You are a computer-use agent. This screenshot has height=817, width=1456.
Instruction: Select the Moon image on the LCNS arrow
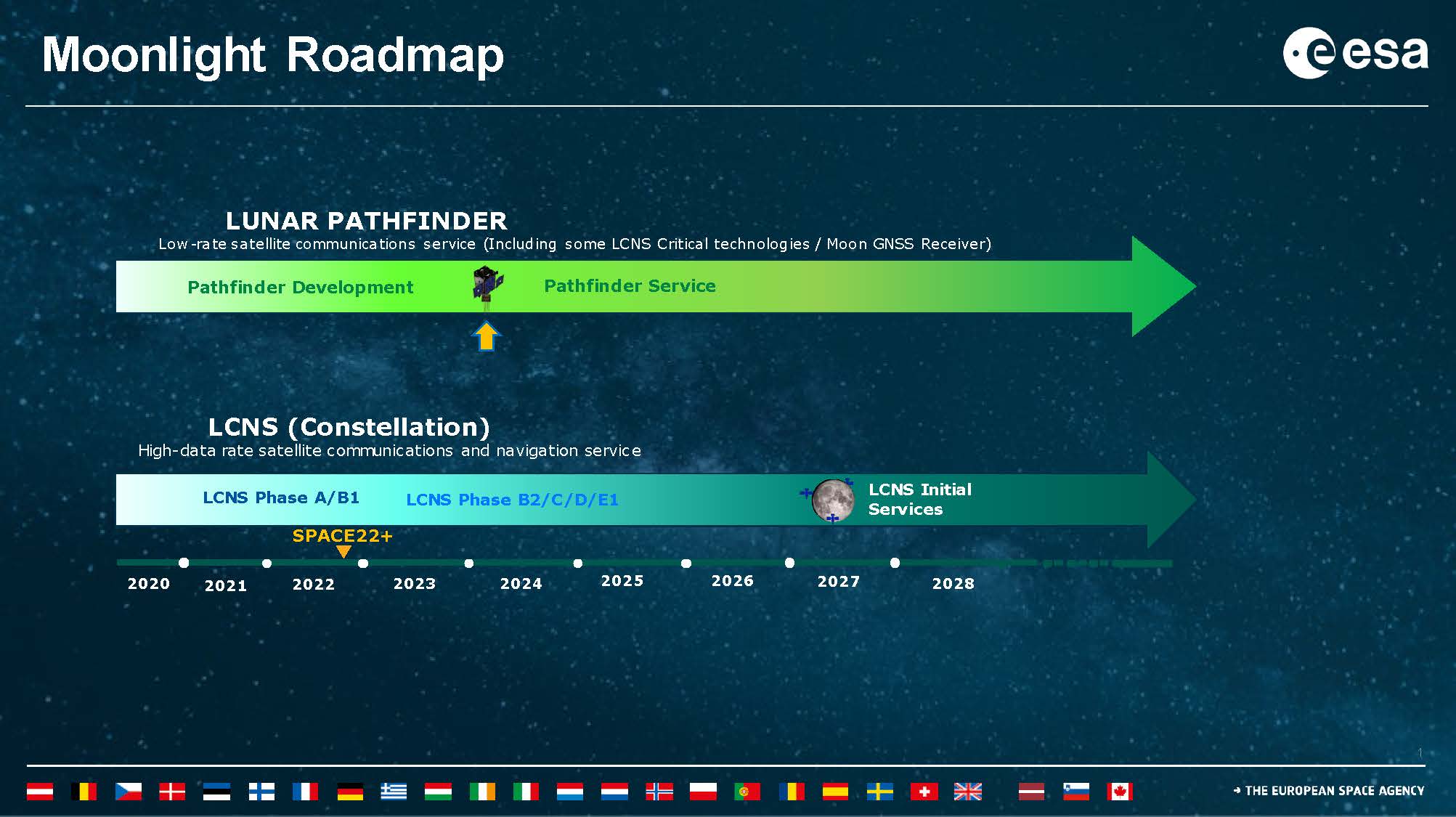click(x=832, y=500)
